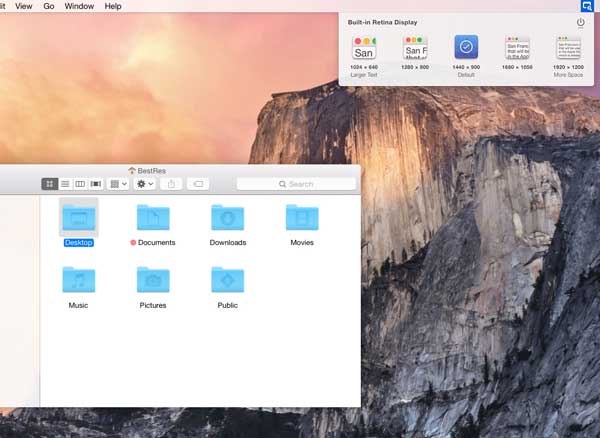The height and width of the screenshot is (438, 600).
Task: Click the Share toolbar button
Action: tap(171, 184)
